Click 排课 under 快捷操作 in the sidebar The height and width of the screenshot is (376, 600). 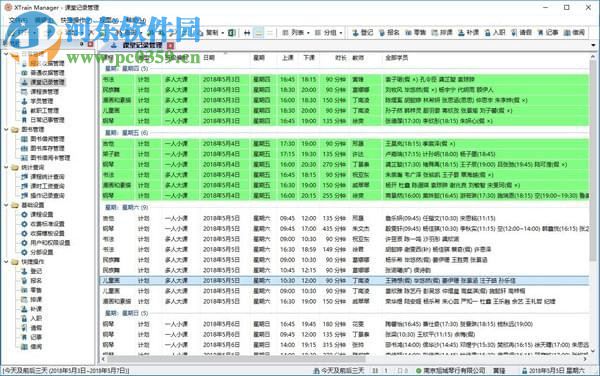pos(36,299)
